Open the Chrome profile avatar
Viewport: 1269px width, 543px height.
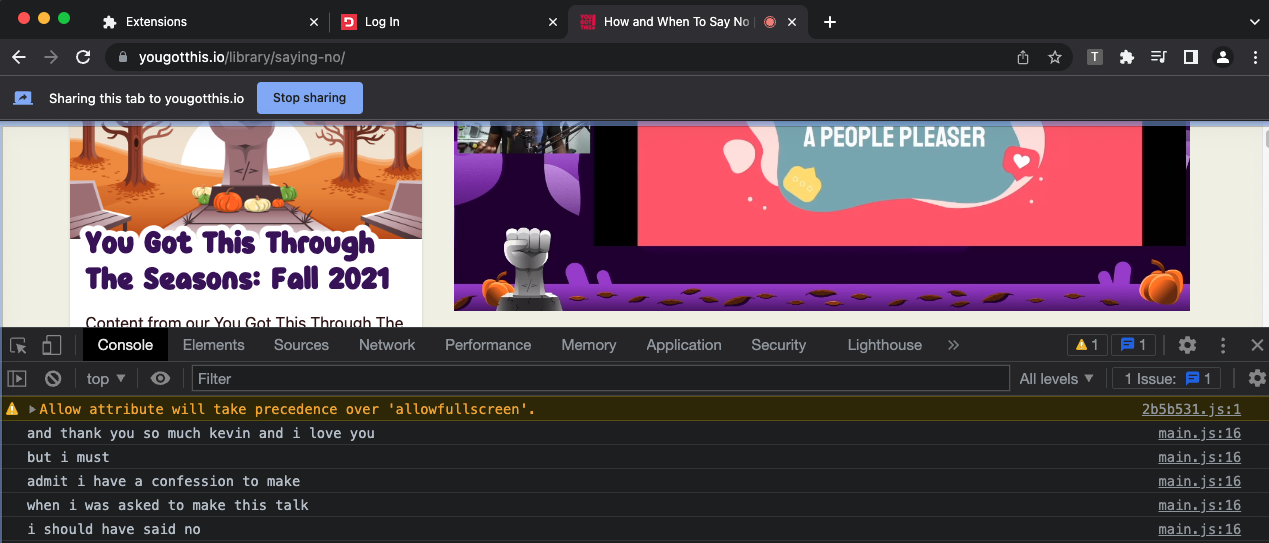point(1222,57)
